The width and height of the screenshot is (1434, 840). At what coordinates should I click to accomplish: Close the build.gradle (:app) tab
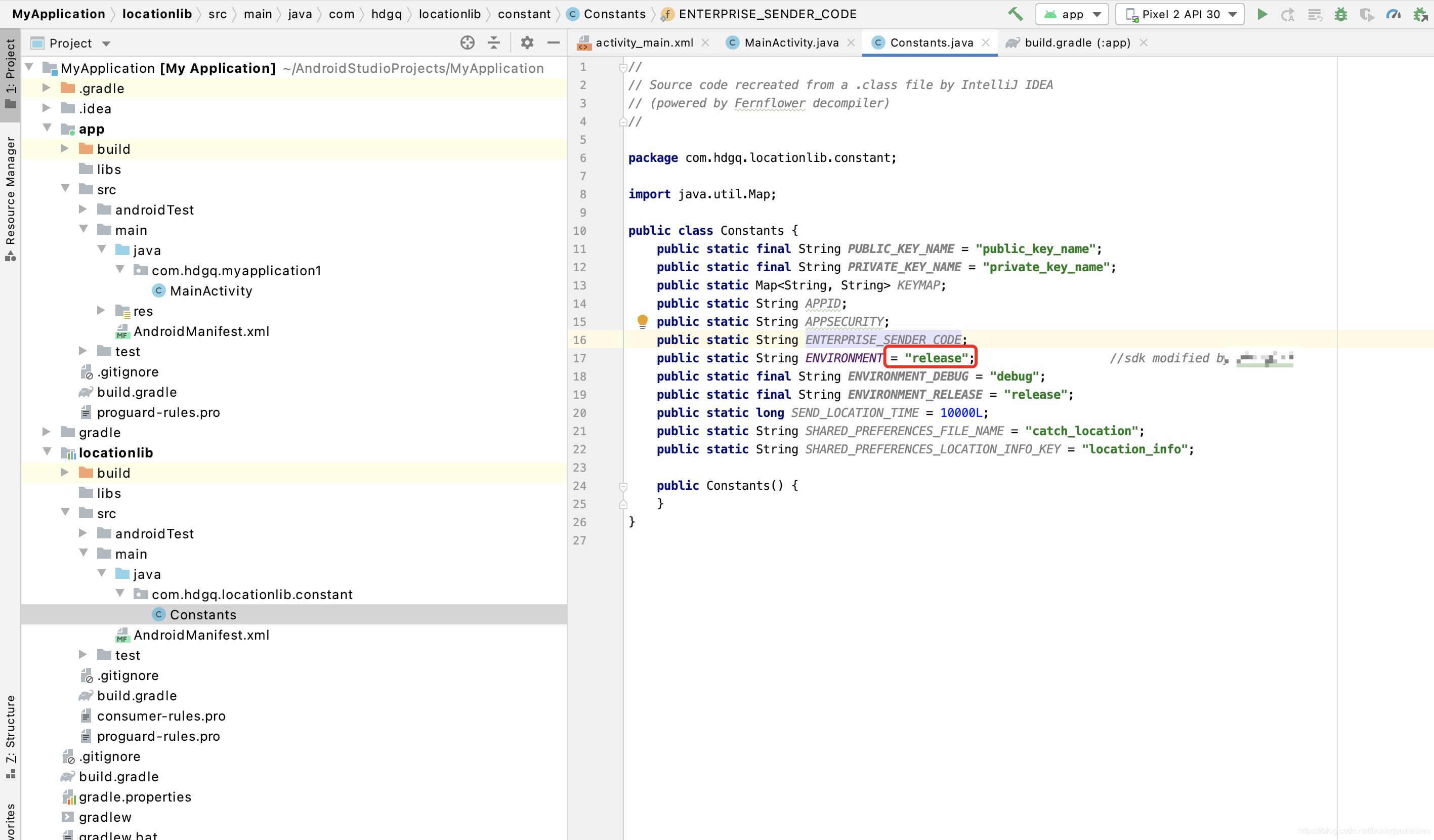(1144, 43)
